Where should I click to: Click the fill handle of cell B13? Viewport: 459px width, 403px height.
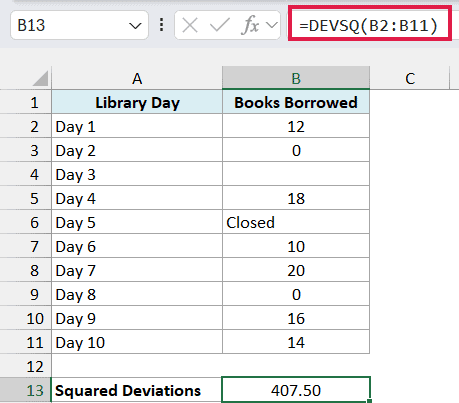point(369,401)
